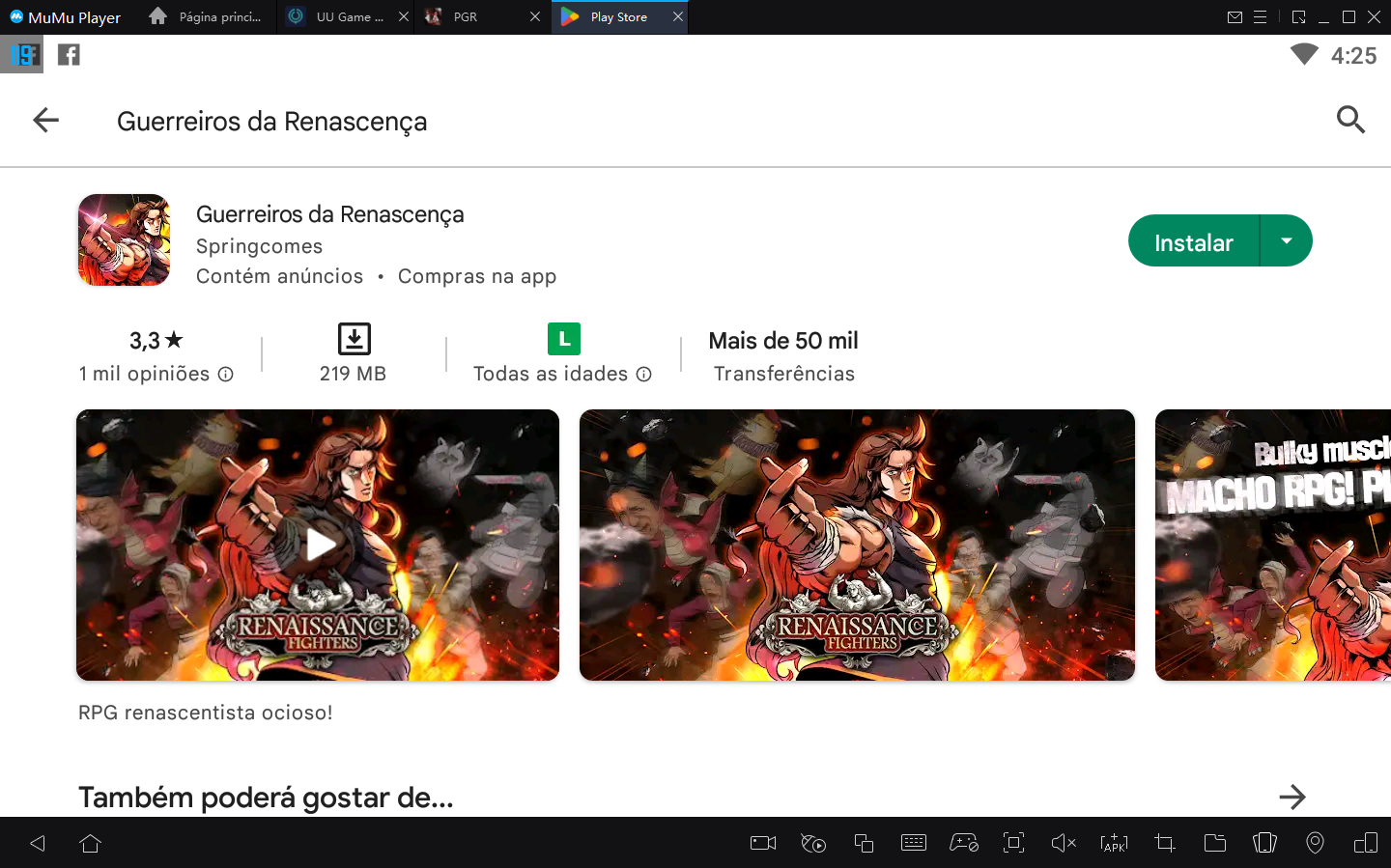Click the Compras na app text
The image size is (1391, 868).
click(x=477, y=276)
